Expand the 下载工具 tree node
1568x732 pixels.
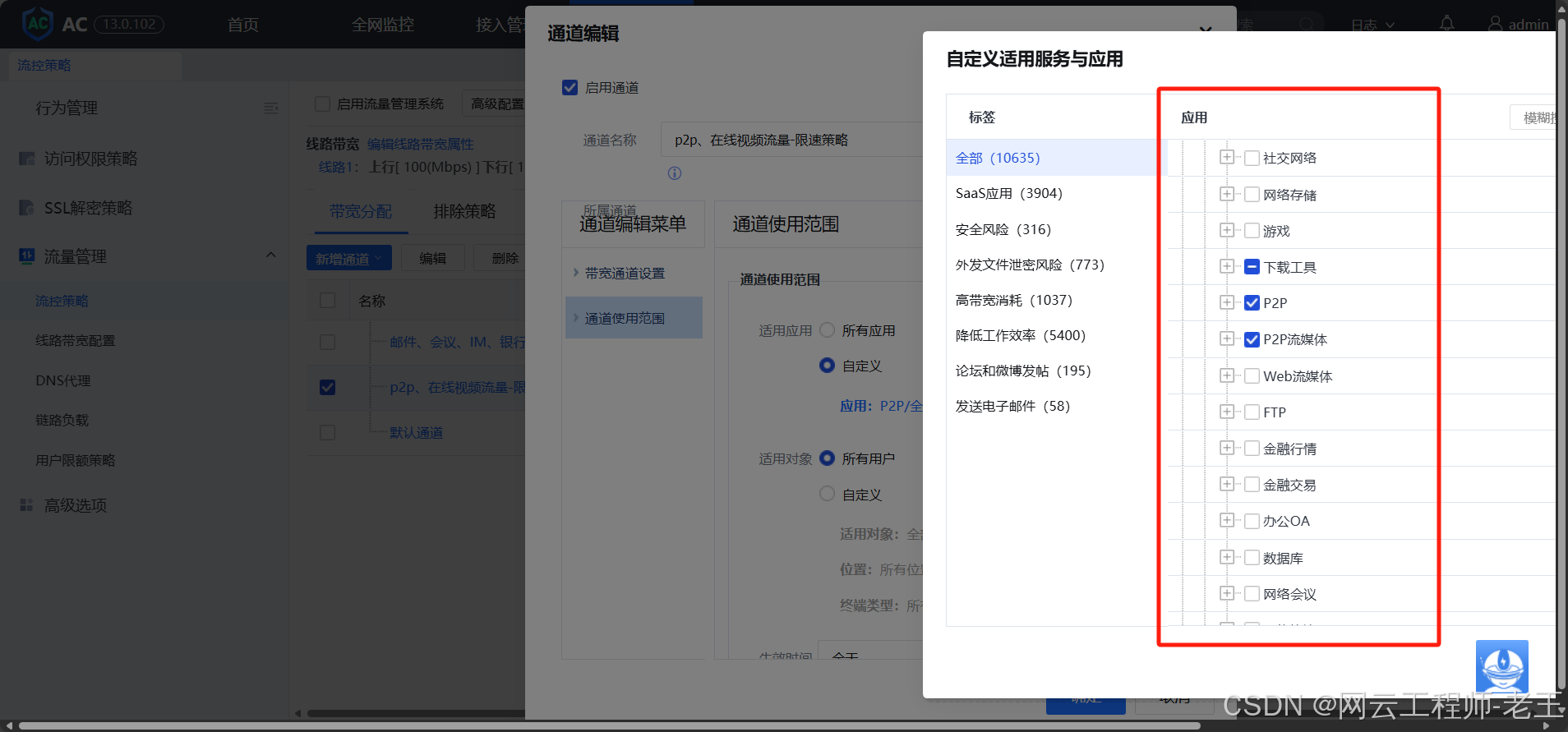[1227, 267]
